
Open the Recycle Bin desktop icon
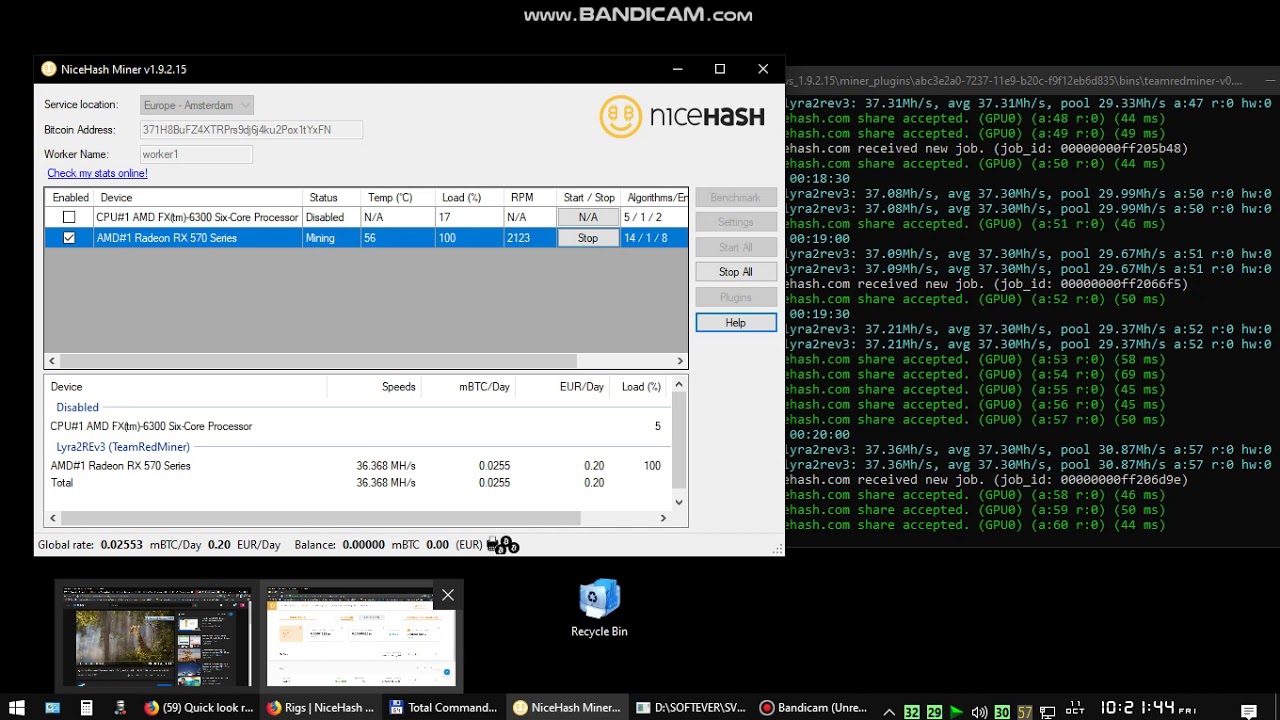point(599,608)
